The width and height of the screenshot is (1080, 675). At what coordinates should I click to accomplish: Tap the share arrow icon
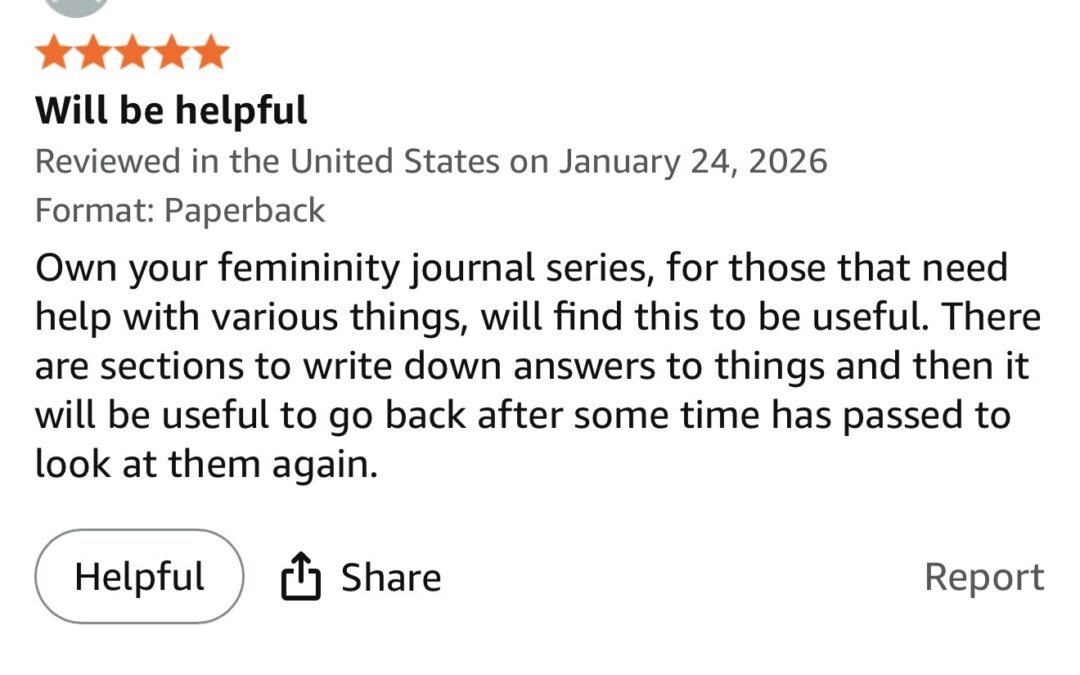[x=301, y=577]
